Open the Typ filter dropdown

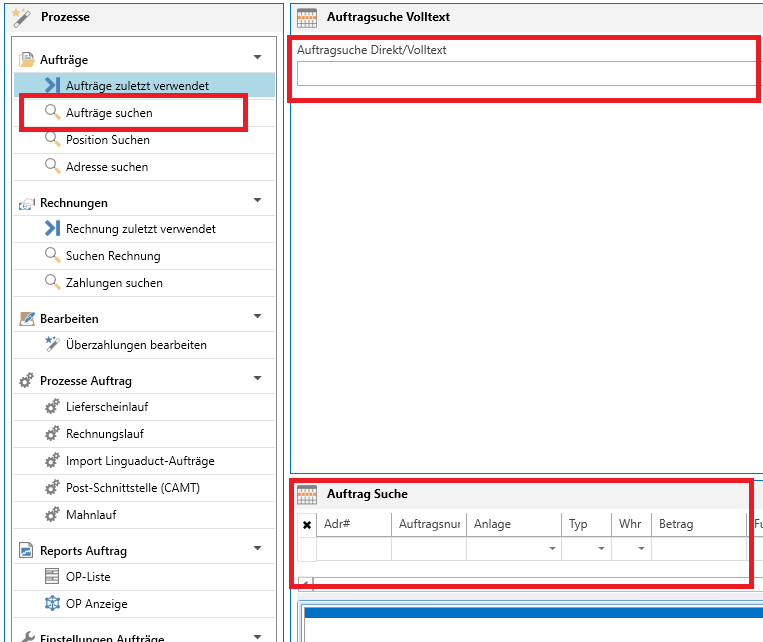point(601,549)
